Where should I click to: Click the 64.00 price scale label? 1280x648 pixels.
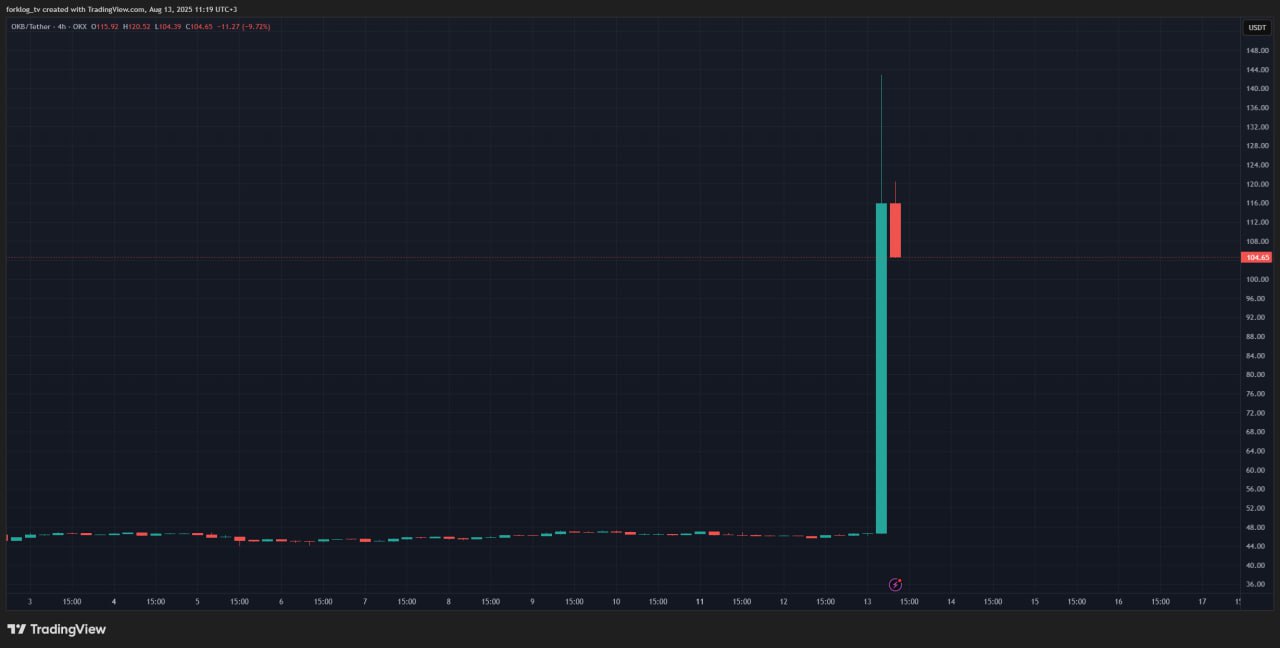[1257, 450]
